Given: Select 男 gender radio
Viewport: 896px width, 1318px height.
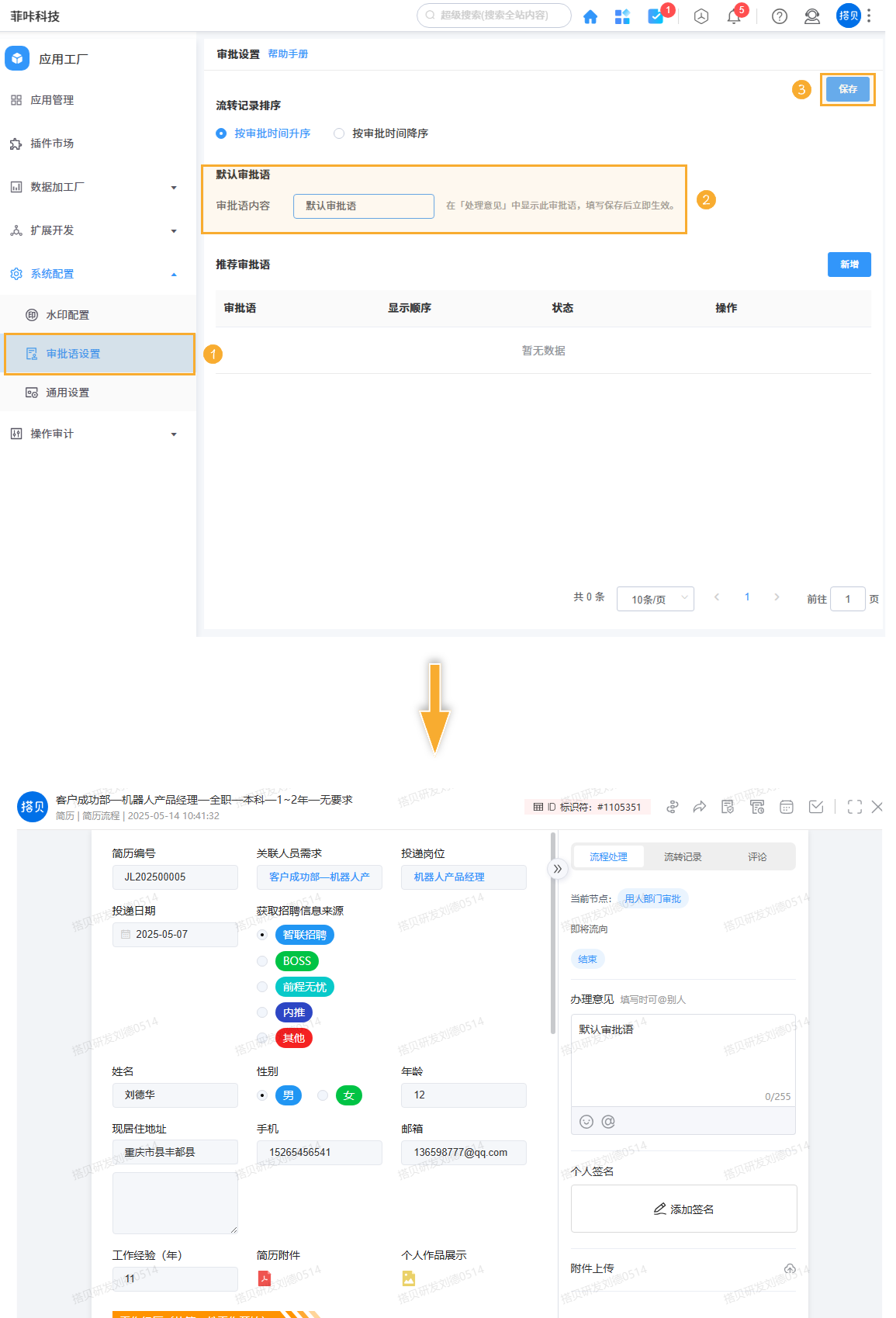Looking at the screenshot, I should [x=262, y=1095].
